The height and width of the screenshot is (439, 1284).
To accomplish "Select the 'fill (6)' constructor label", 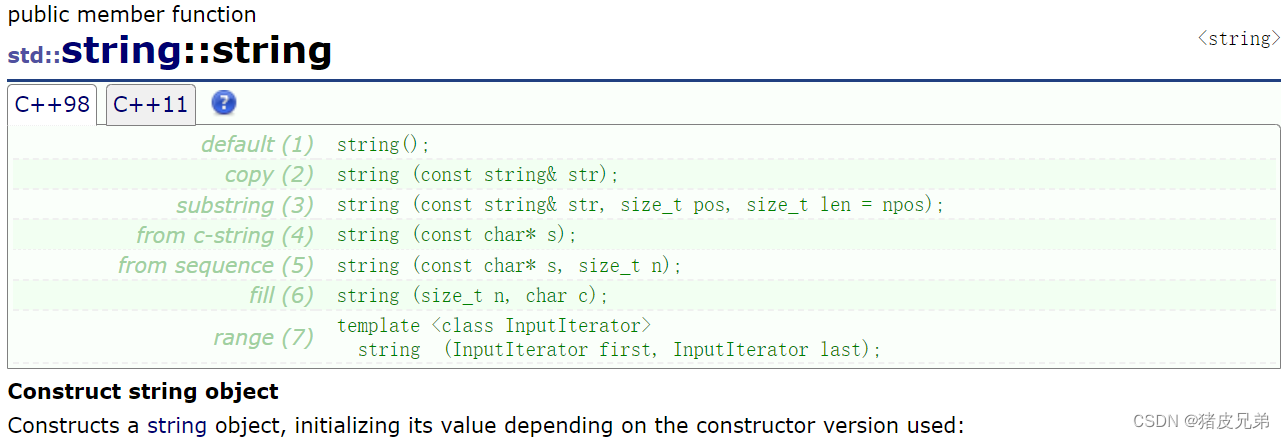I will tap(281, 295).
